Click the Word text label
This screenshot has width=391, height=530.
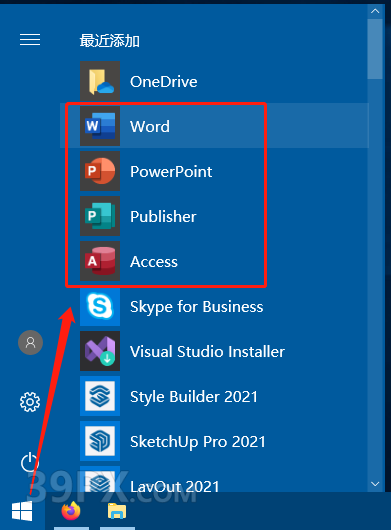[x=150, y=127]
